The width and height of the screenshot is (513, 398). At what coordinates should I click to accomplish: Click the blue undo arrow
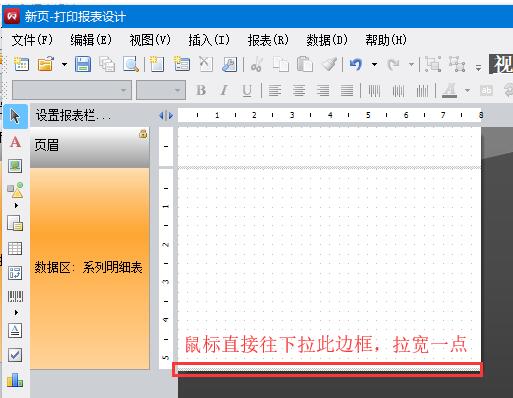(x=355, y=64)
